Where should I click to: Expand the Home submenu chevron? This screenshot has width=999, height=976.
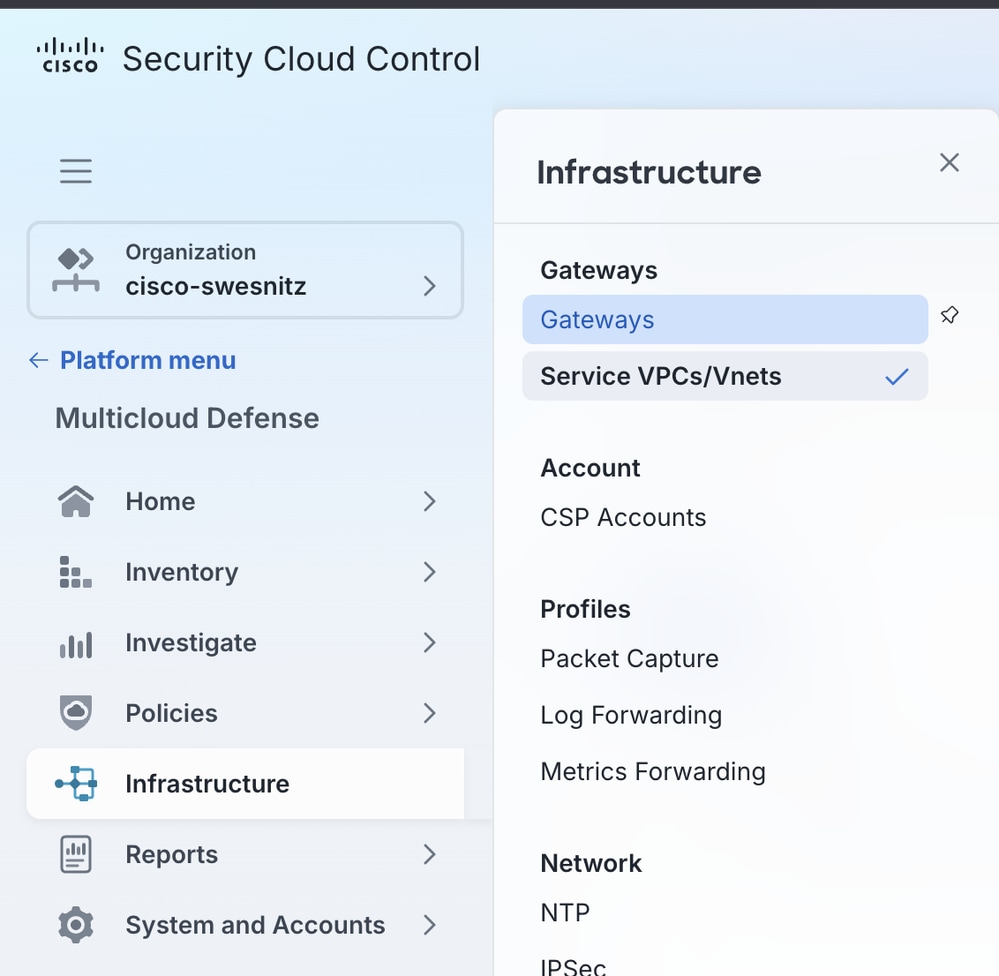[x=429, y=501]
